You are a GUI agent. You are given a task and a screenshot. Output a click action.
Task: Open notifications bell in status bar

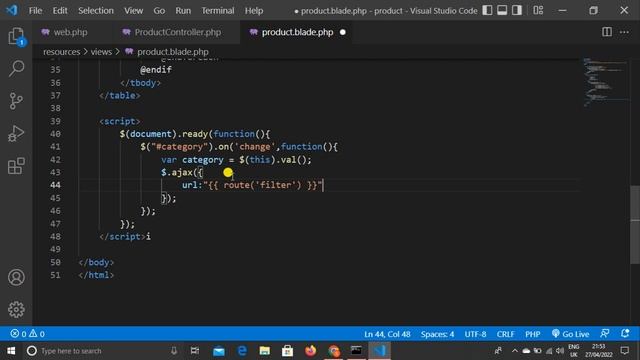(x=625, y=333)
